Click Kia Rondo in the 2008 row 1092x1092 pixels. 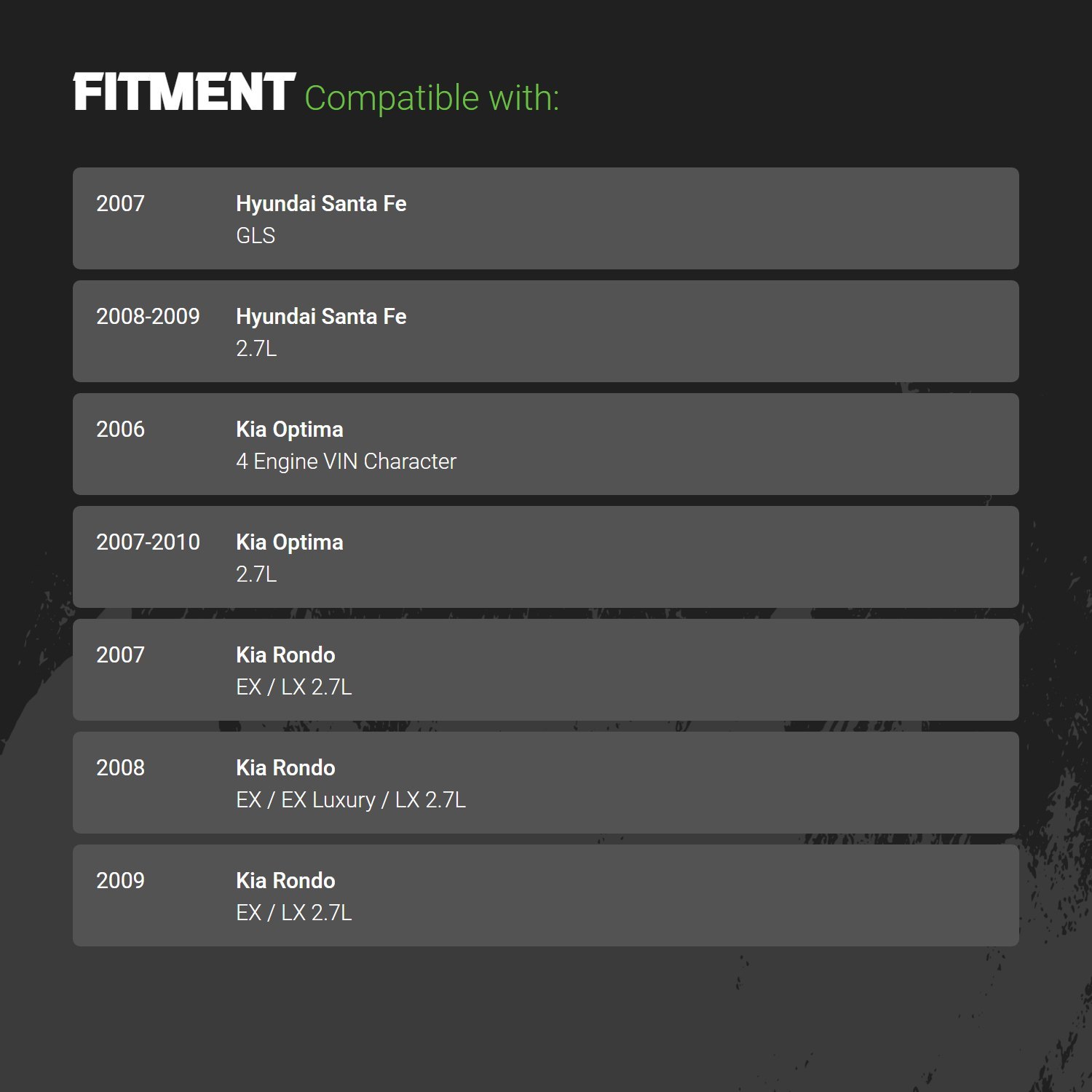click(x=285, y=768)
